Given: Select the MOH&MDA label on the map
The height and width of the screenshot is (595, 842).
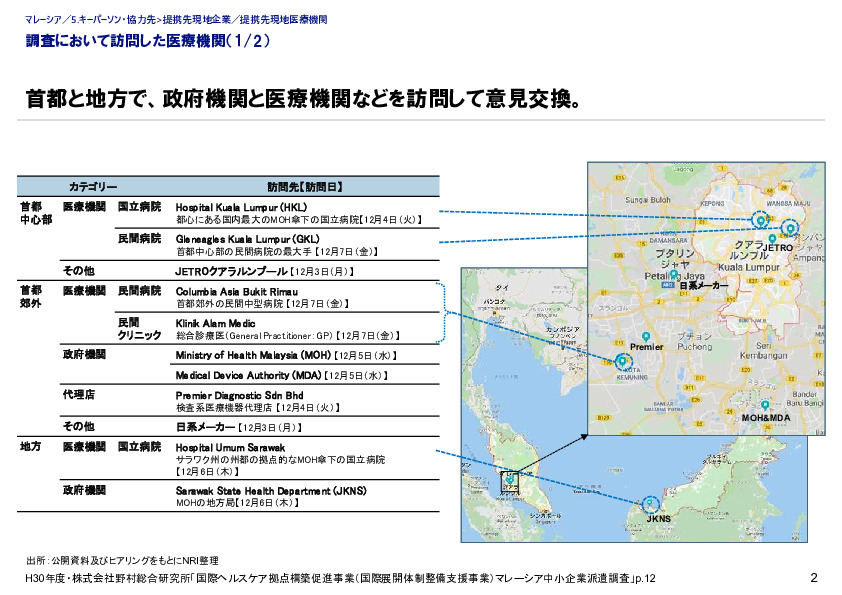Looking at the screenshot, I should [766, 418].
